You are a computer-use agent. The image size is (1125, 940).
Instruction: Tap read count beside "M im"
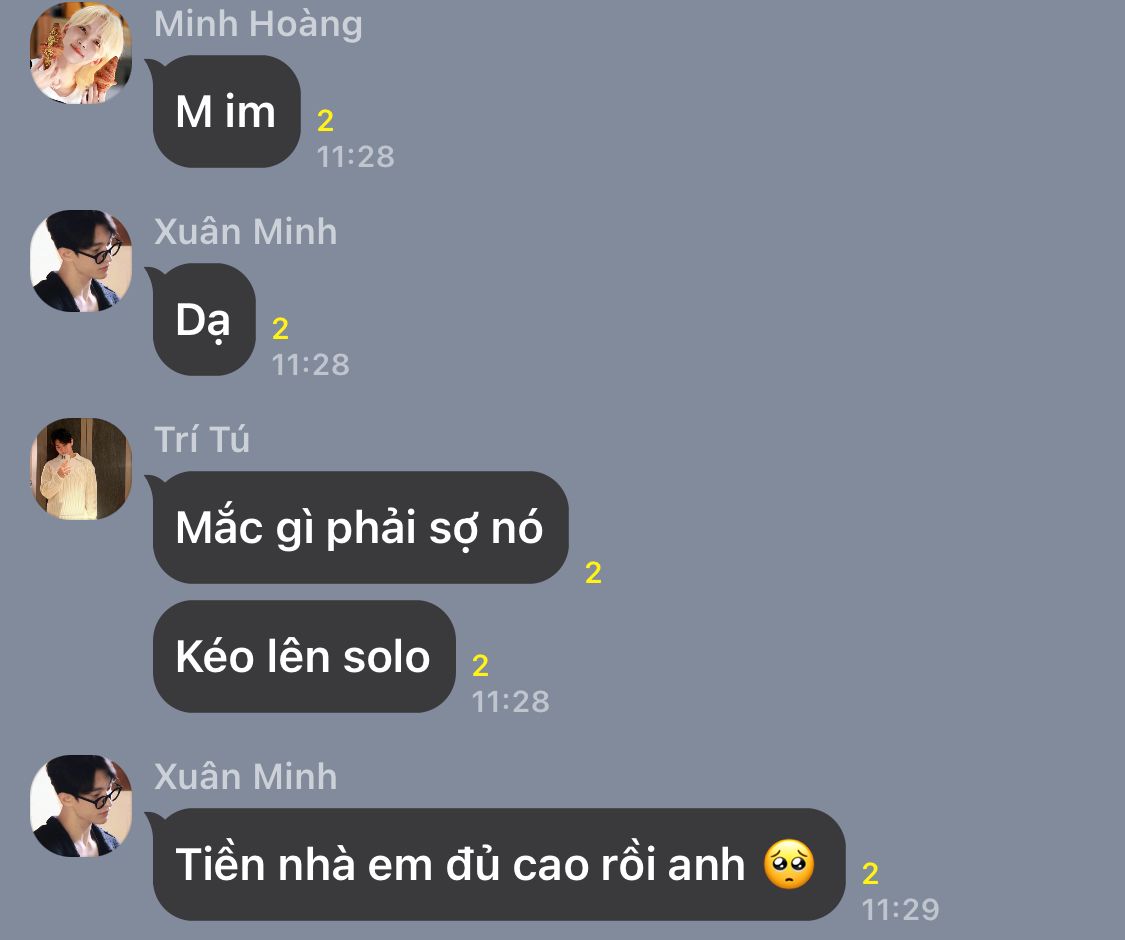[325, 121]
